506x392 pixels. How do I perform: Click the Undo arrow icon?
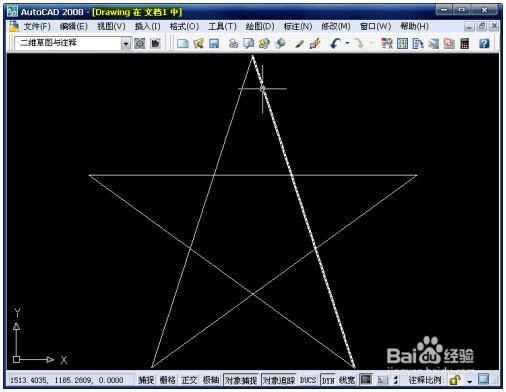(x=335, y=43)
